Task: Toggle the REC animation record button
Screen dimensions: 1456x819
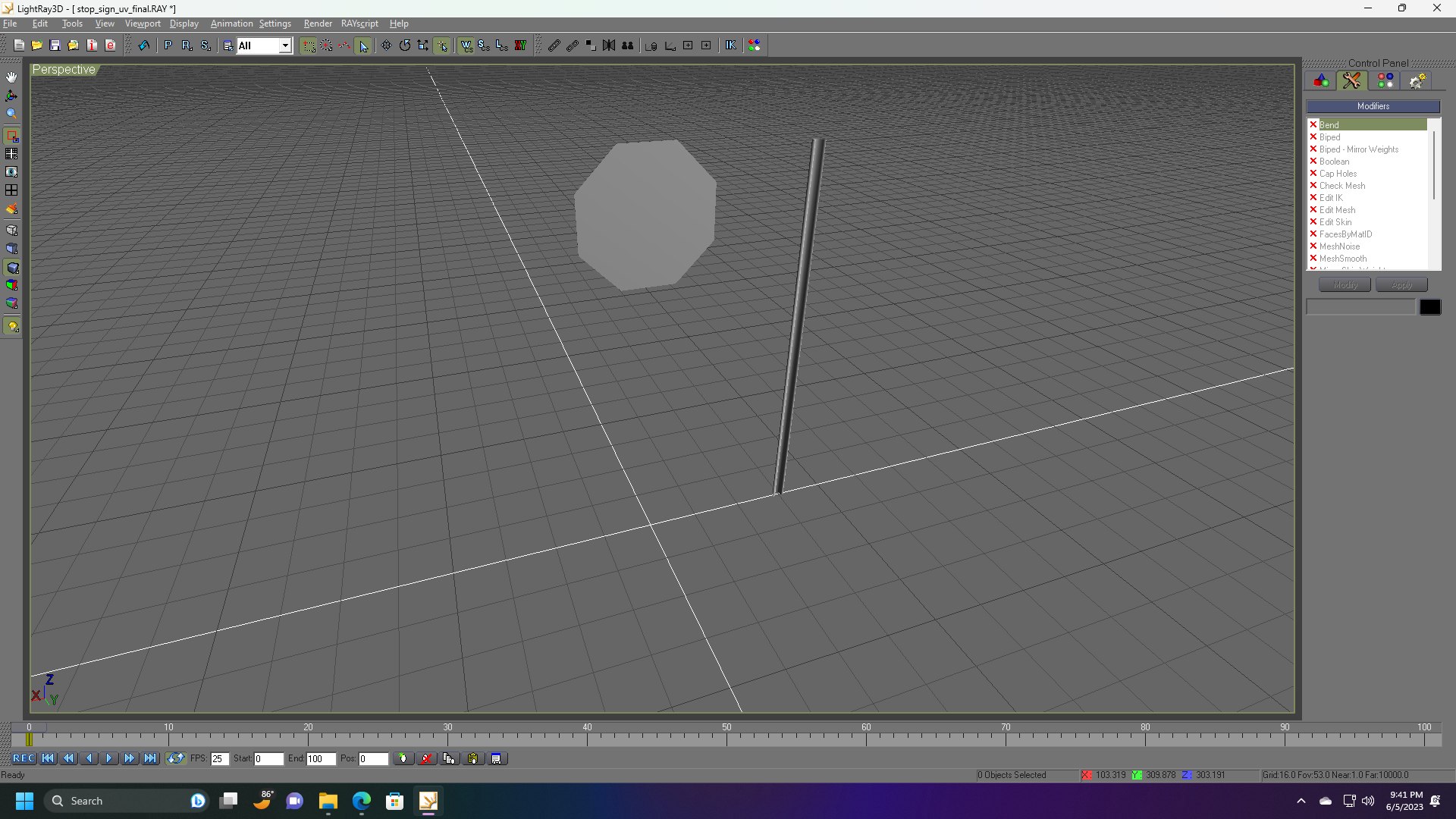Action: [24, 758]
